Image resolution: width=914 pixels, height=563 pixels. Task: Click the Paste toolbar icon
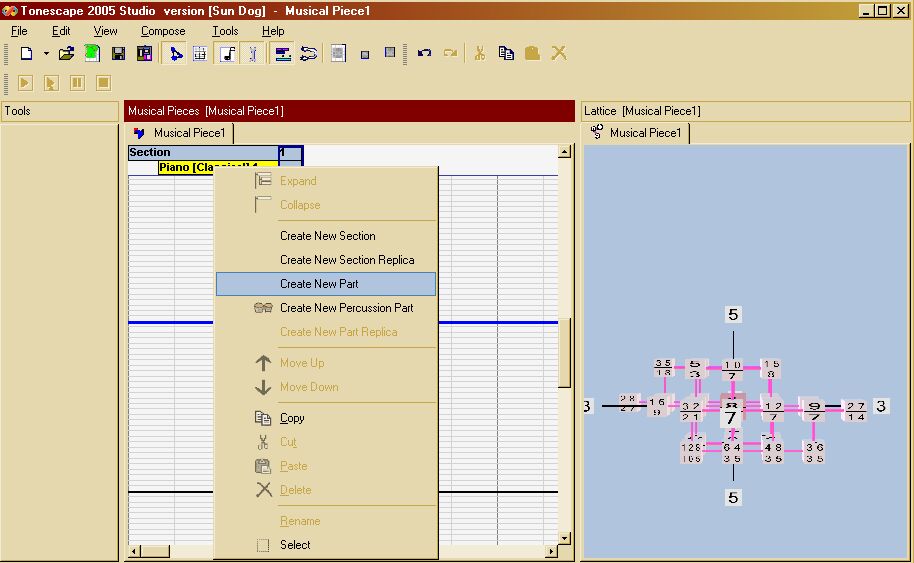pos(532,54)
